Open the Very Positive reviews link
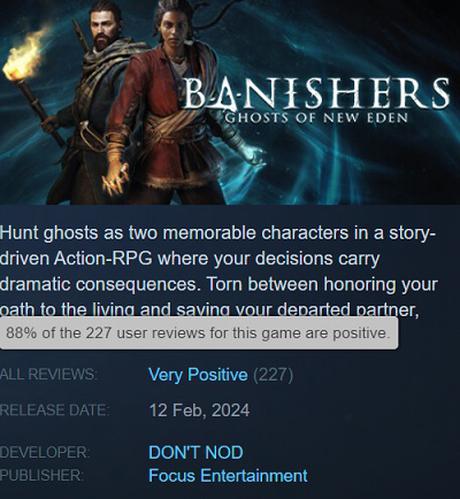 (198, 375)
